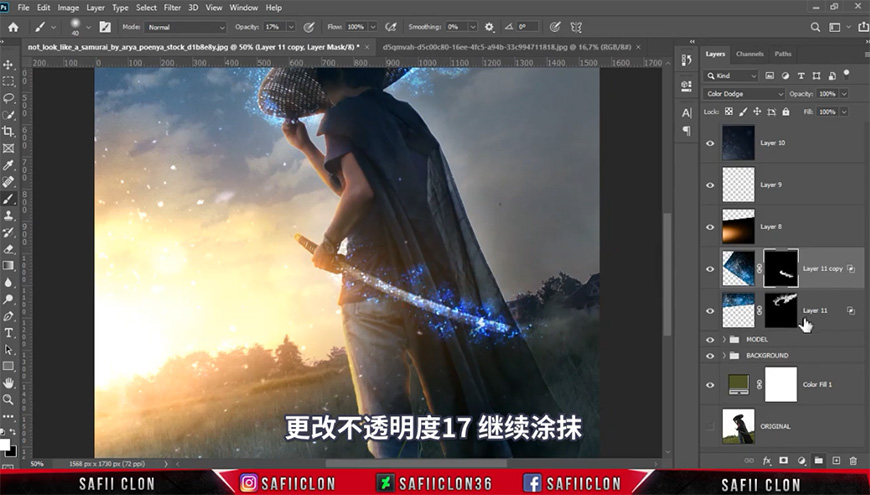This screenshot has width=870, height=495.
Task: Open layer filter Kind dropdown
Action: (731, 75)
